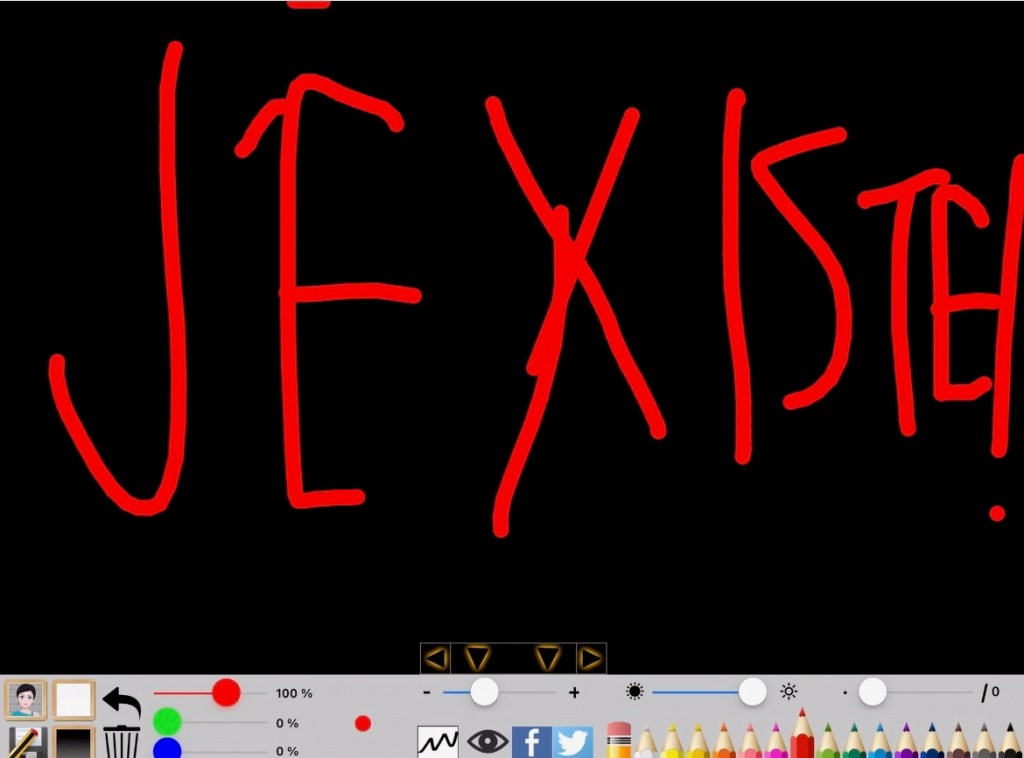Click the right-center down triangle arrow
The width and height of the screenshot is (1024, 758).
pos(547,658)
